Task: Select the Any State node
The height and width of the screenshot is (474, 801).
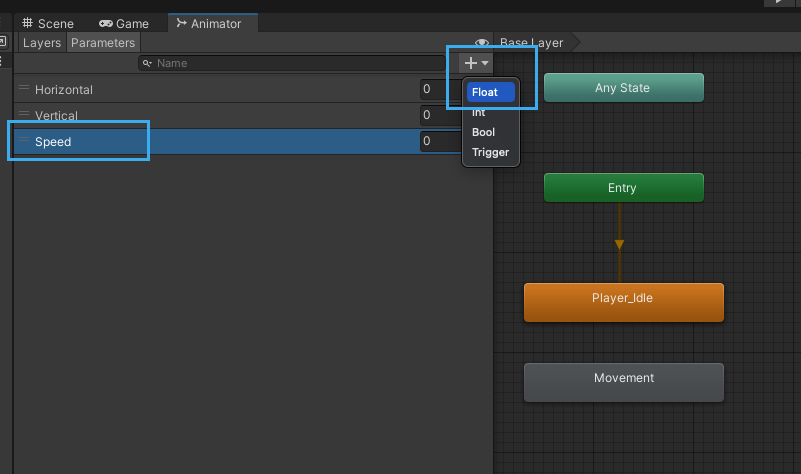Action: coord(623,88)
